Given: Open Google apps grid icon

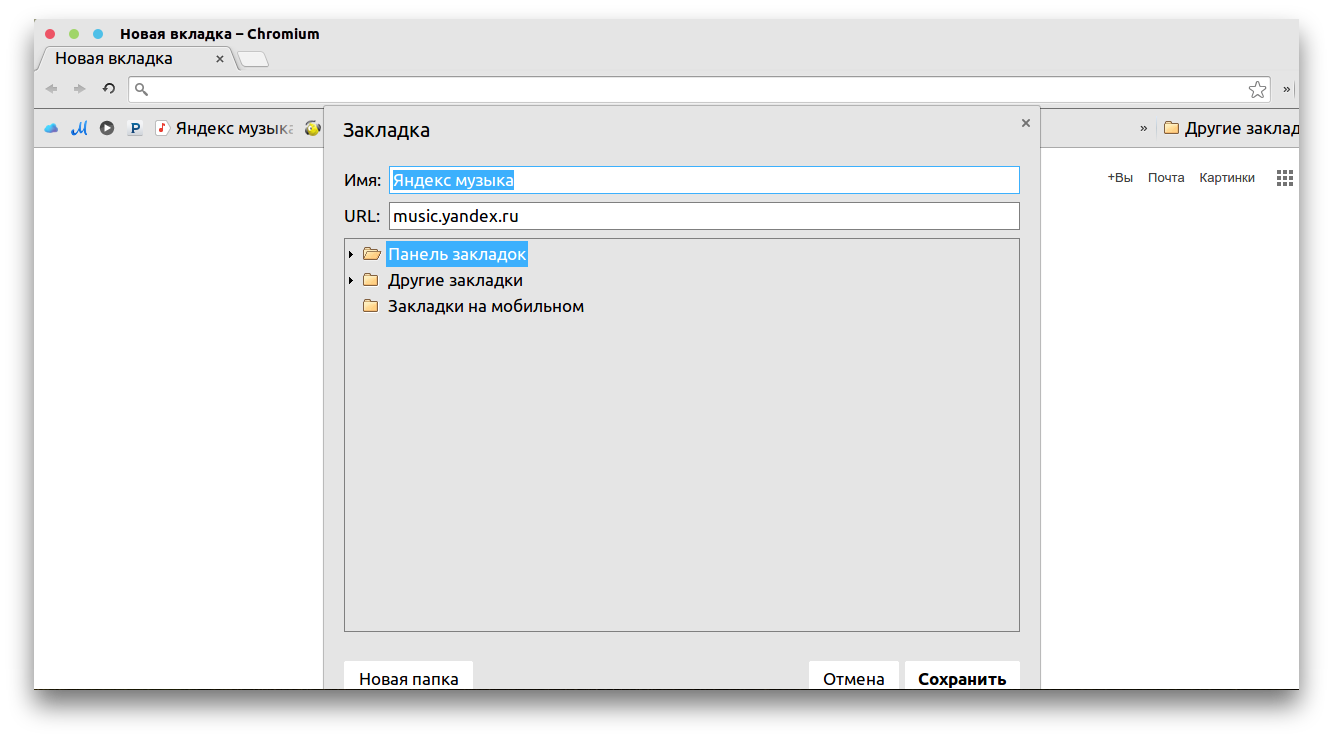Looking at the screenshot, I should (x=1285, y=178).
